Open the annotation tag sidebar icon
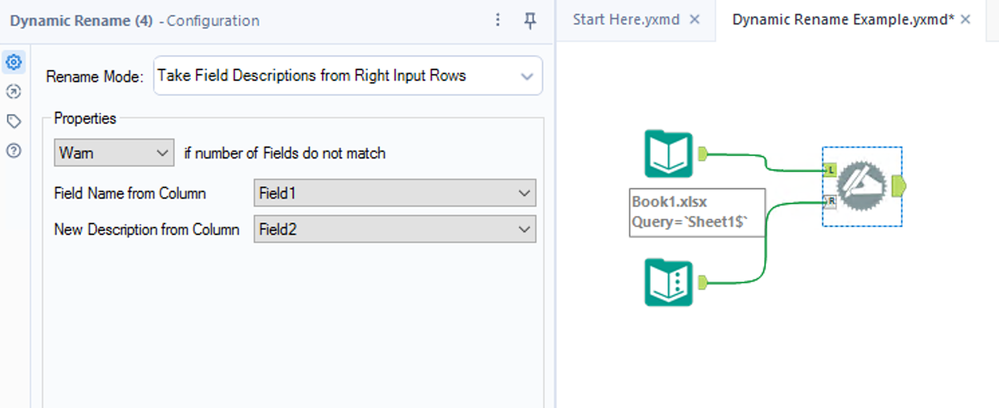The image size is (999, 408). [x=14, y=121]
